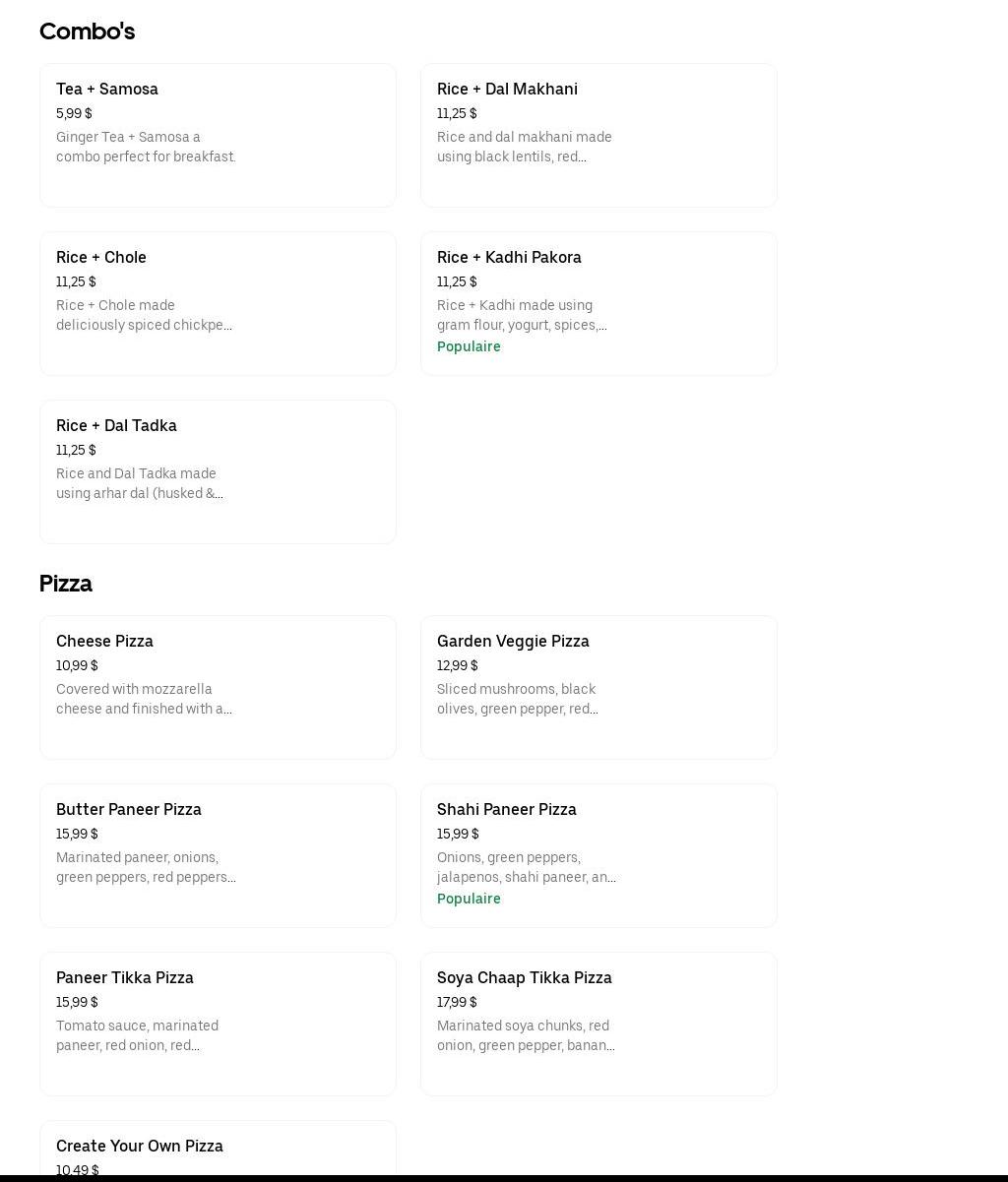Select the Butter Paneer Pizza item
Screen dimensions: 1008x1182
(218, 855)
